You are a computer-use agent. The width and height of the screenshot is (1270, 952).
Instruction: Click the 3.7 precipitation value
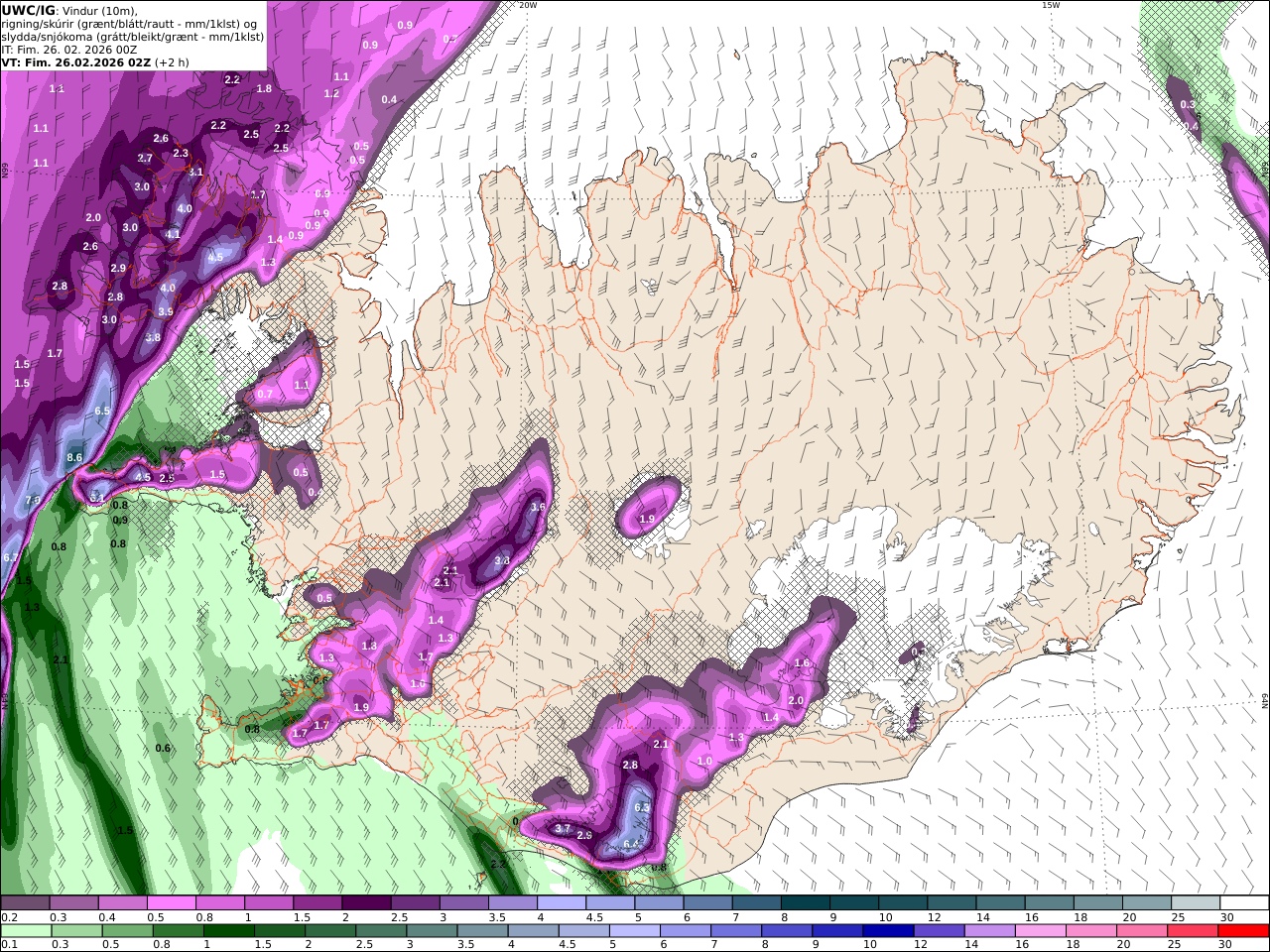563,829
